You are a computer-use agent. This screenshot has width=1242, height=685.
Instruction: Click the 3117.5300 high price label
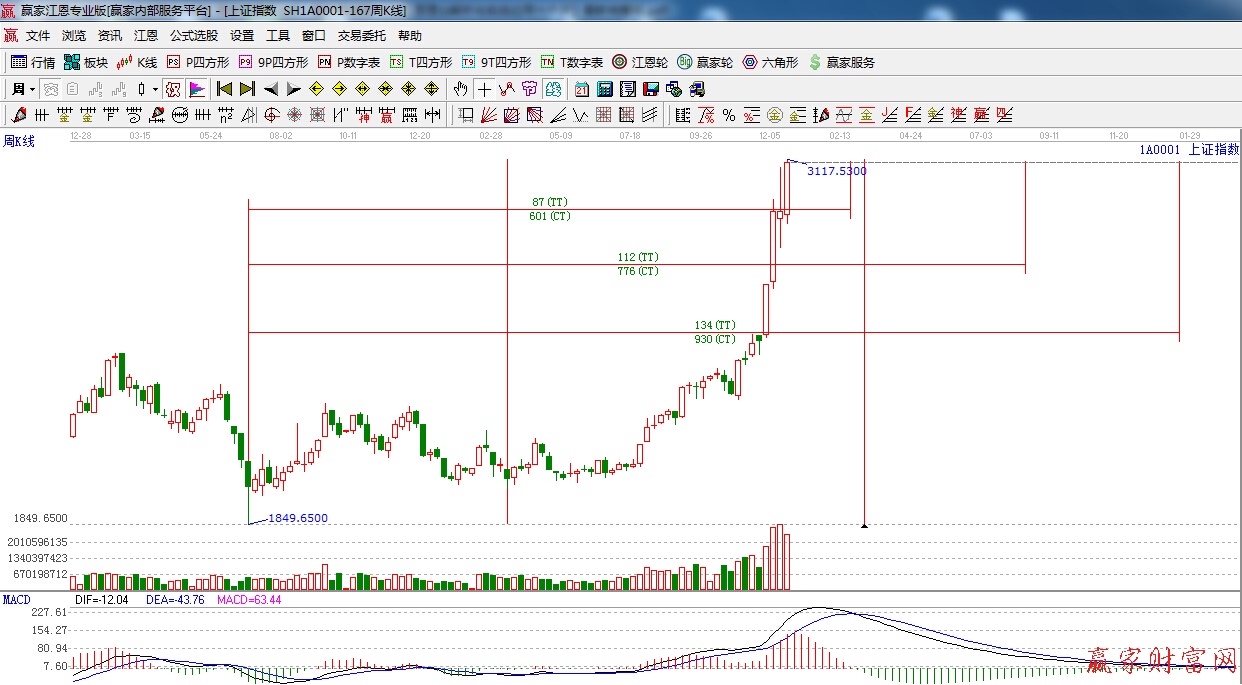click(836, 171)
